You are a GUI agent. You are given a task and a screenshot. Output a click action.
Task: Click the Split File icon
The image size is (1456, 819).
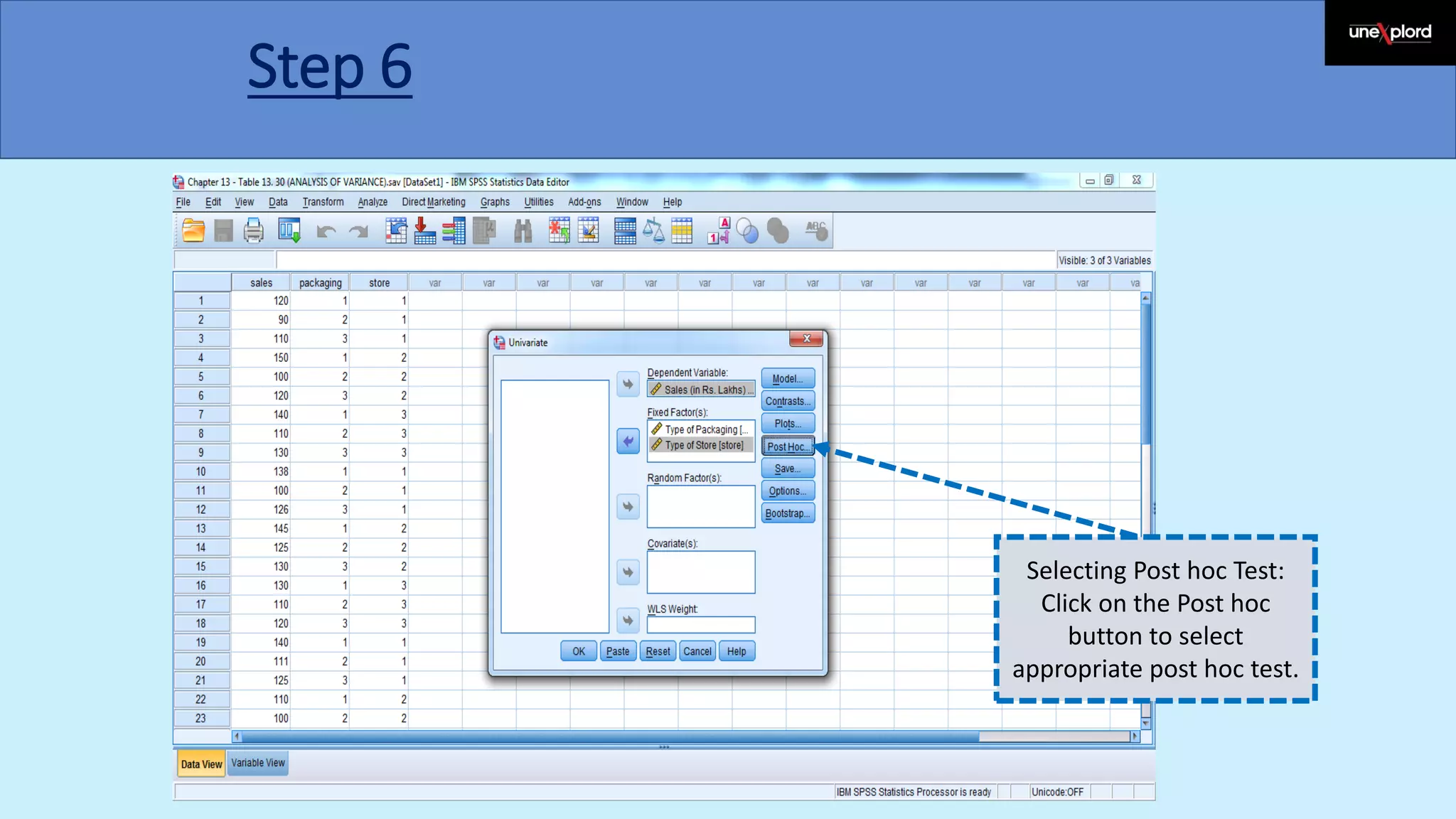(625, 231)
